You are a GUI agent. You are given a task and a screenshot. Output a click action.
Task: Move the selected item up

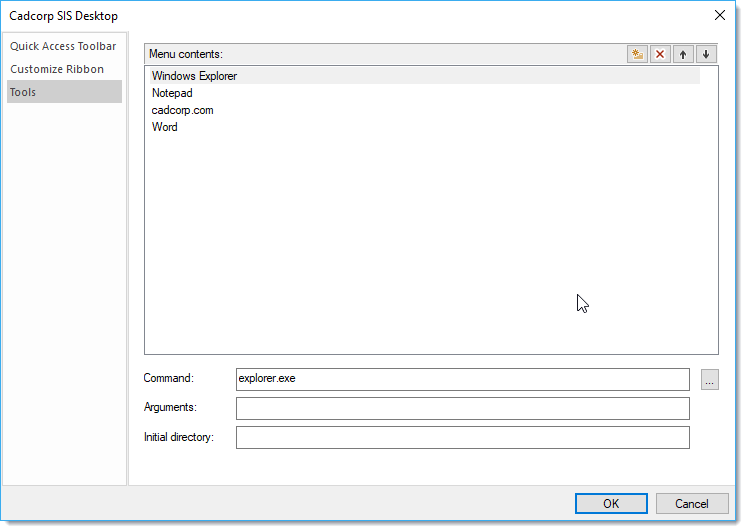683,54
